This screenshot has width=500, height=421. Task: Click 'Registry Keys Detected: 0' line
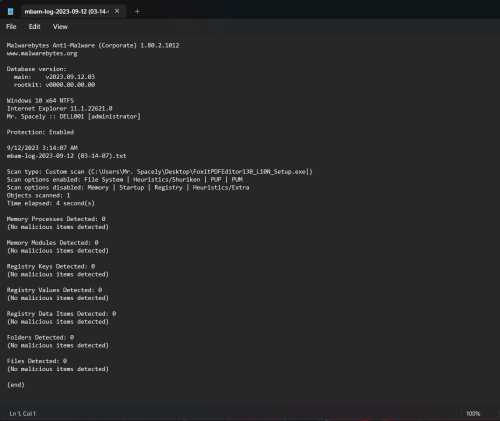click(x=51, y=266)
